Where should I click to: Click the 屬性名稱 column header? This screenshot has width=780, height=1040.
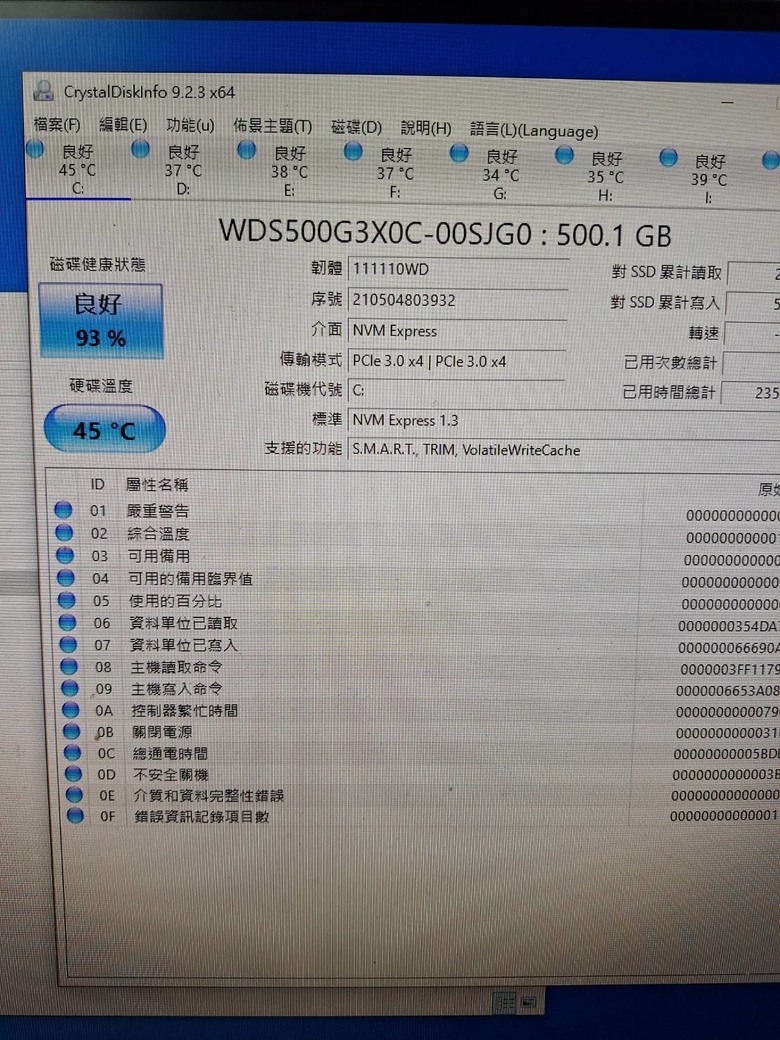[x=157, y=485]
